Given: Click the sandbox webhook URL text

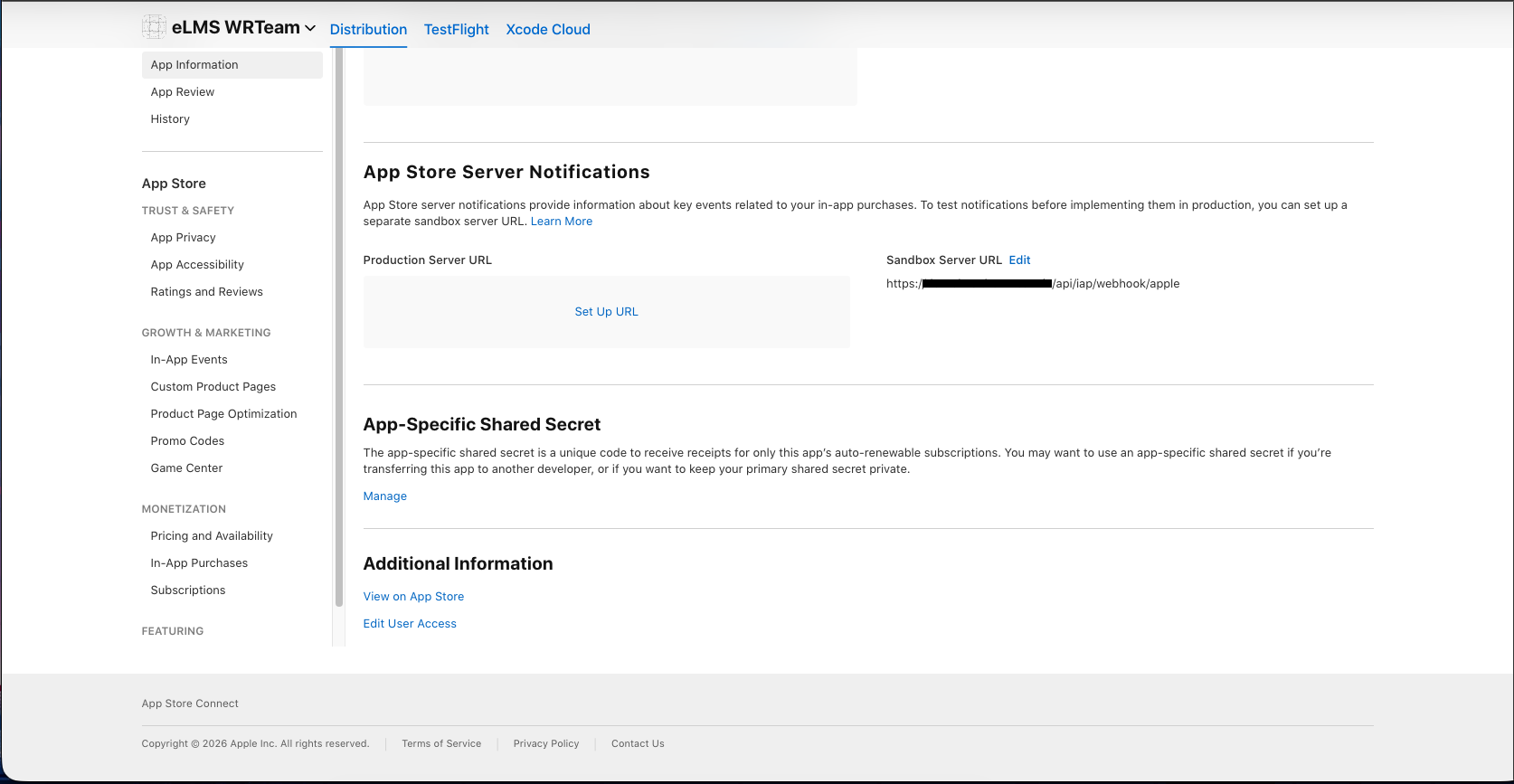Looking at the screenshot, I should point(1033,284).
